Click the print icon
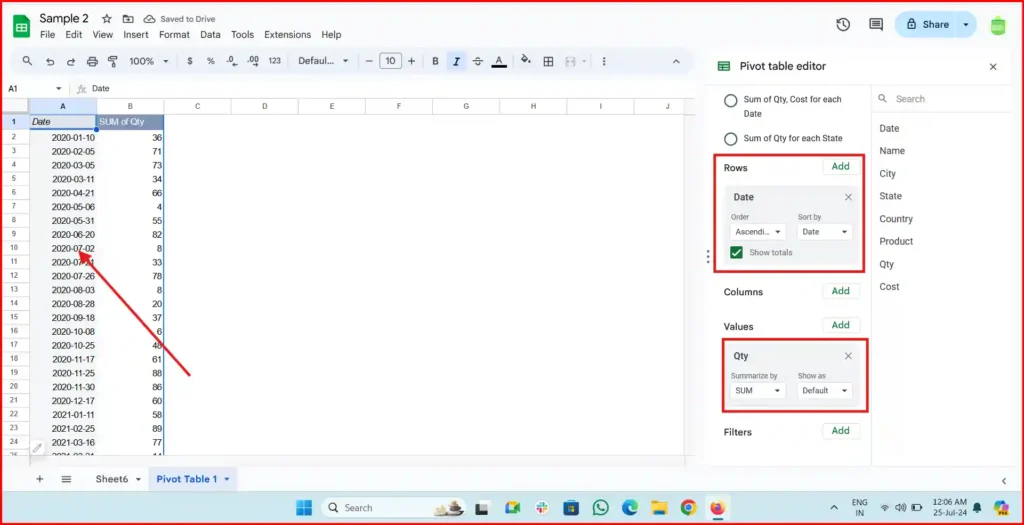This screenshot has height=525, width=1024. pos(92,61)
